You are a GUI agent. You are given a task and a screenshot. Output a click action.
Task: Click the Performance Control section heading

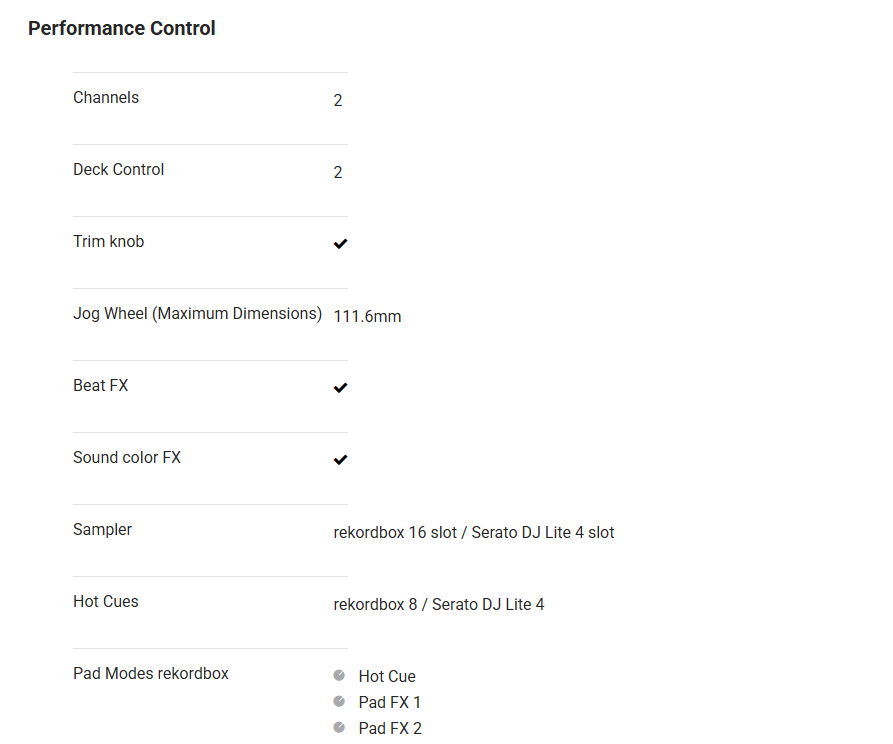click(x=122, y=28)
